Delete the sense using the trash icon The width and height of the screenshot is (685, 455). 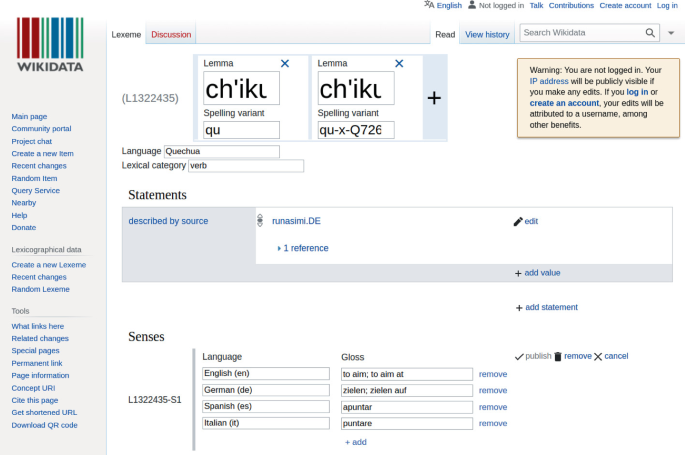558,356
